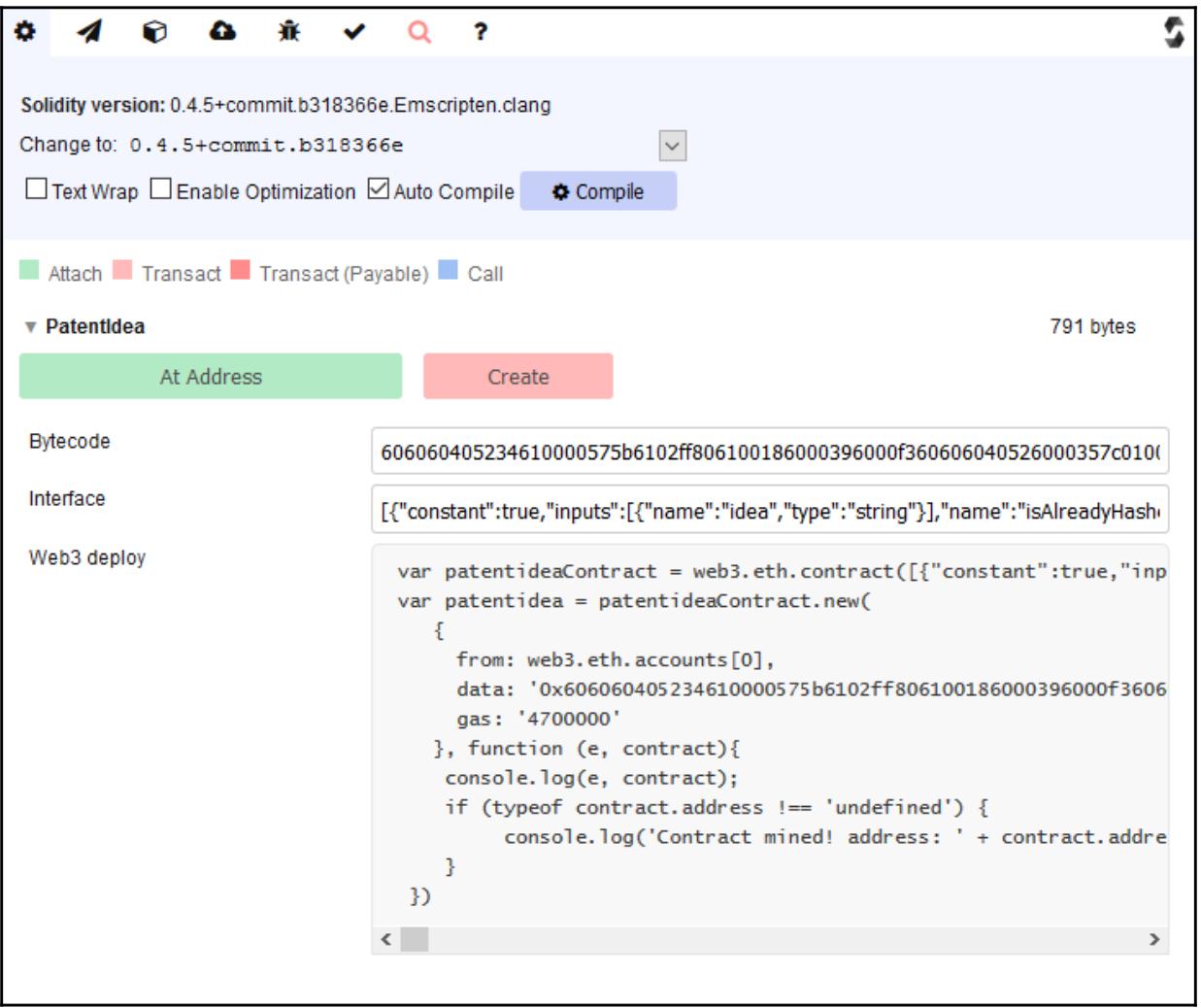Toggle the side panel with the arrows icon
The image size is (1201, 1008).
(x=1176, y=32)
